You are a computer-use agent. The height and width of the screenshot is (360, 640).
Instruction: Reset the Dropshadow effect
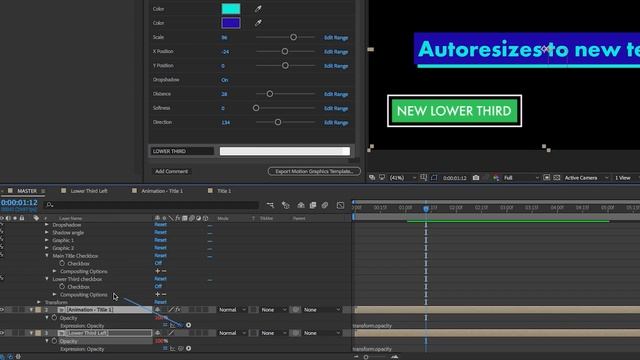tap(160, 224)
